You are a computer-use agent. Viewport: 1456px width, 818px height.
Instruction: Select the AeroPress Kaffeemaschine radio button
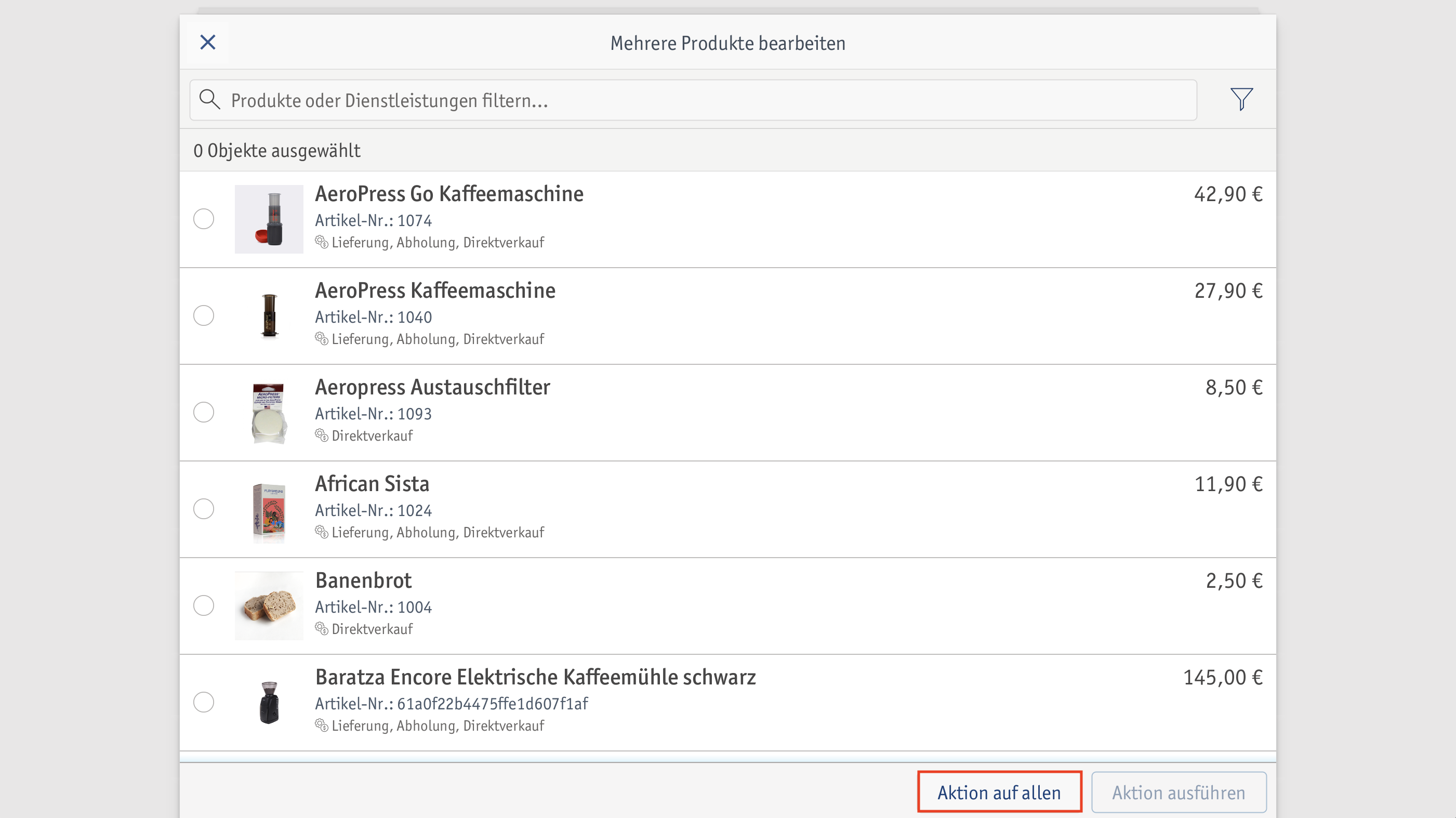click(204, 315)
